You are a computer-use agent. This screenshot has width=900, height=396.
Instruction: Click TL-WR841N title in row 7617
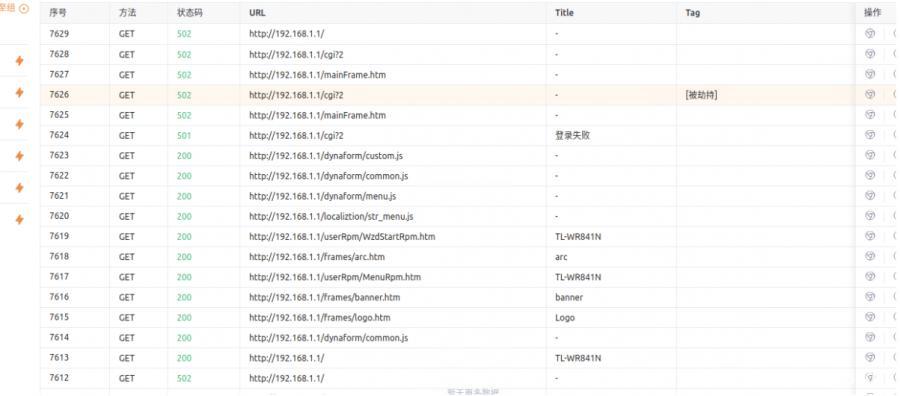(x=578, y=277)
